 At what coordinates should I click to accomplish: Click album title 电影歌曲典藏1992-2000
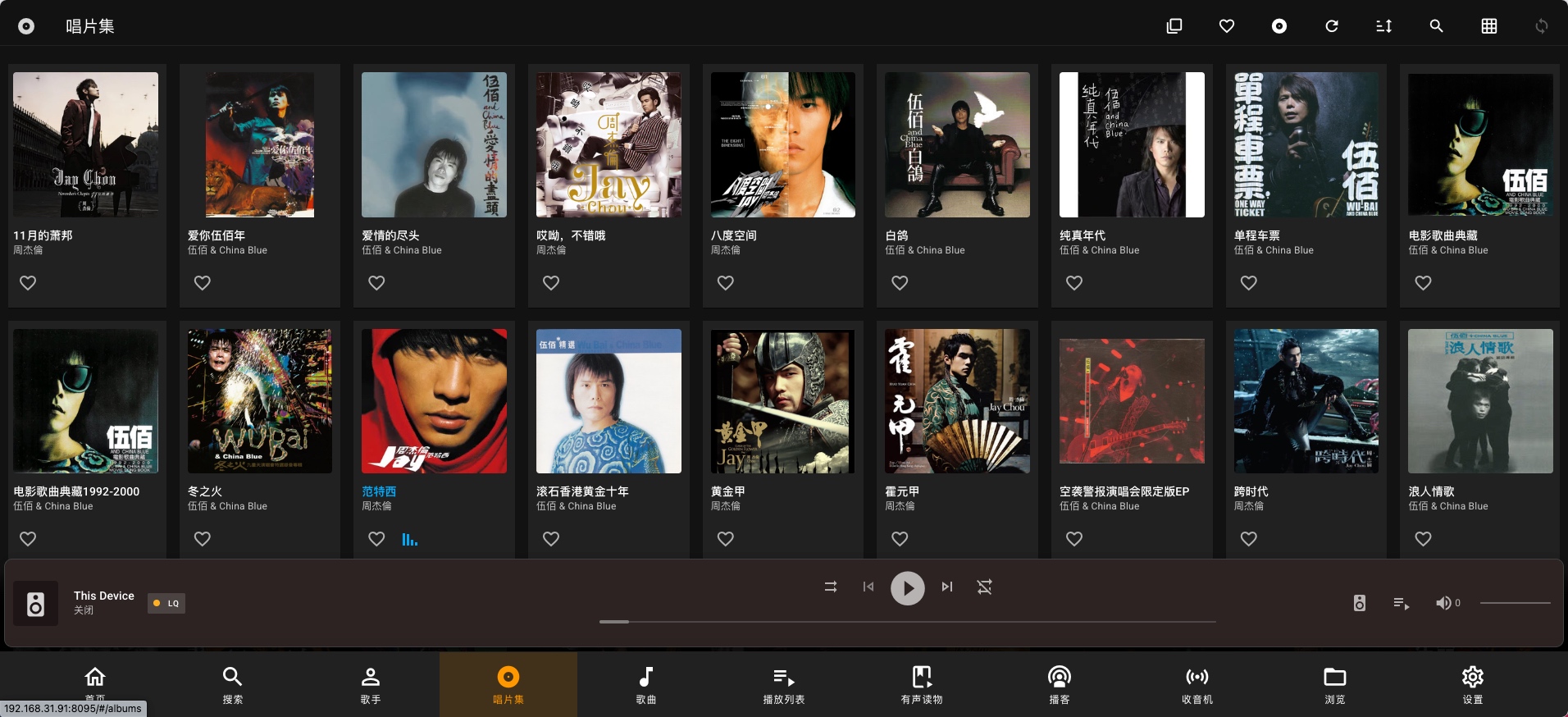76,491
